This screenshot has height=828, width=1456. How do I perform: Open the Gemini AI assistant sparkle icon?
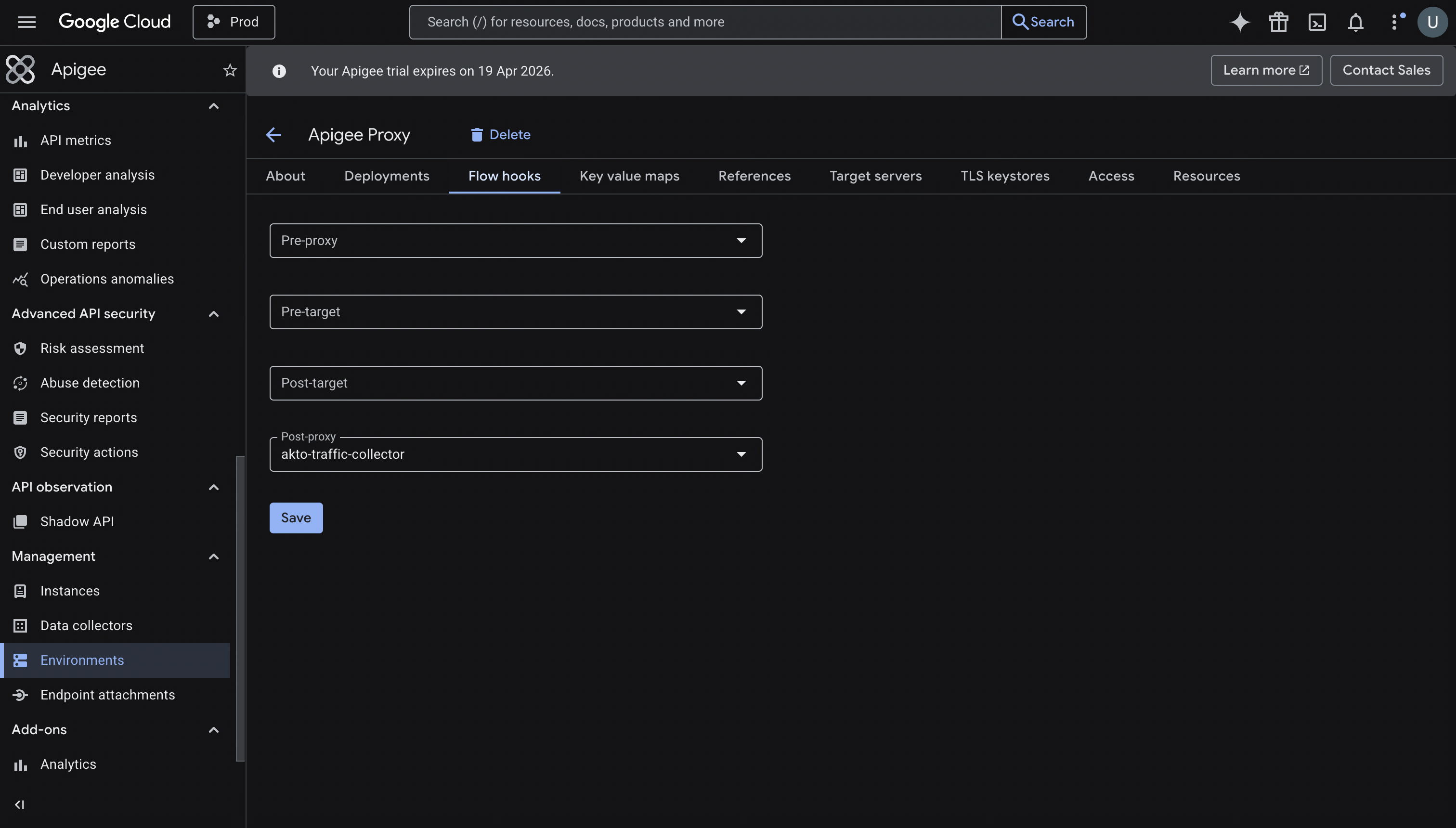pyautogui.click(x=1240, y=22)
